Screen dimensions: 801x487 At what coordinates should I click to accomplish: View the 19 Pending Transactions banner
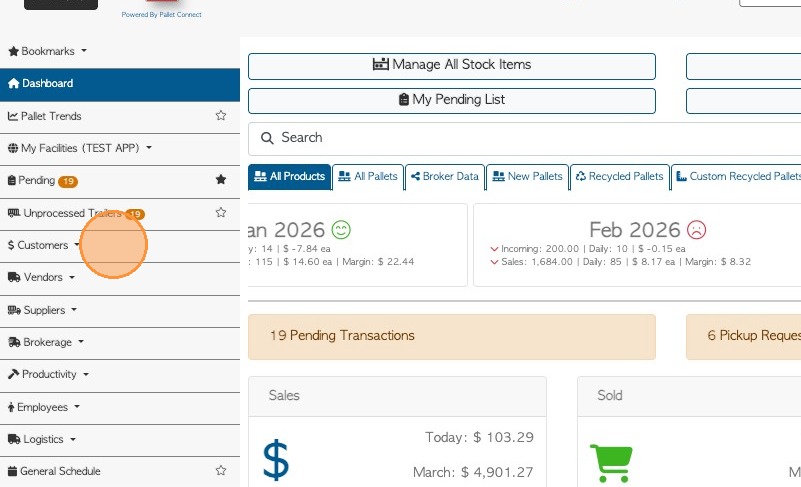452,336
